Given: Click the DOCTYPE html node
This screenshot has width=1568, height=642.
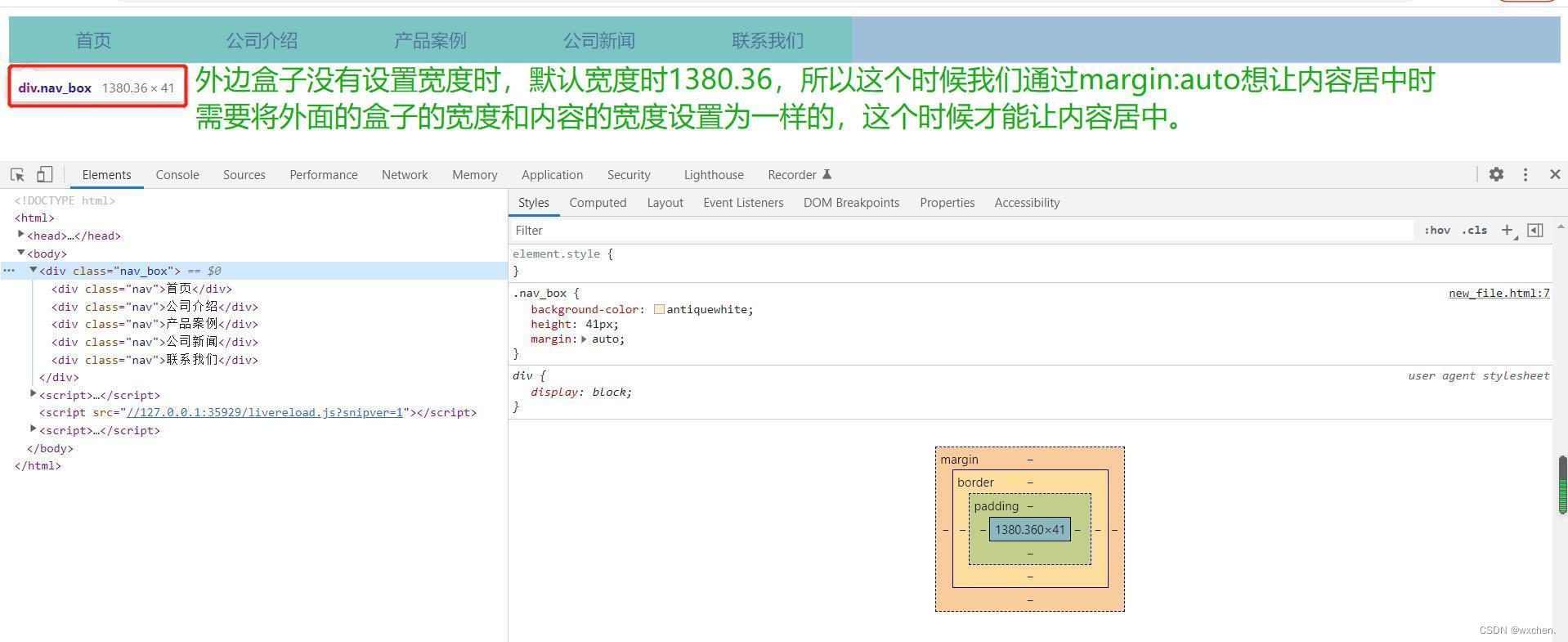Looking at the screenshot, I should point(65,200).
